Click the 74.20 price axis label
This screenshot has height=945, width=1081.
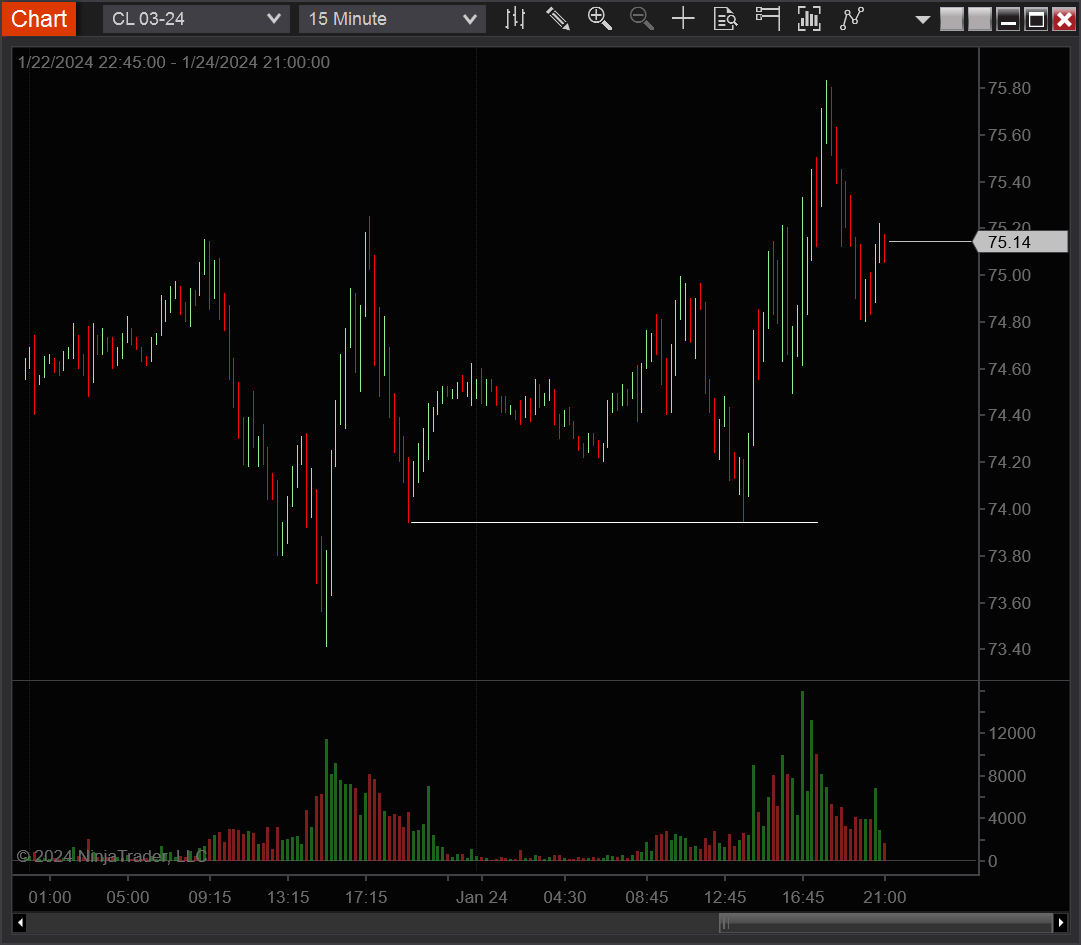(1009, 463)
